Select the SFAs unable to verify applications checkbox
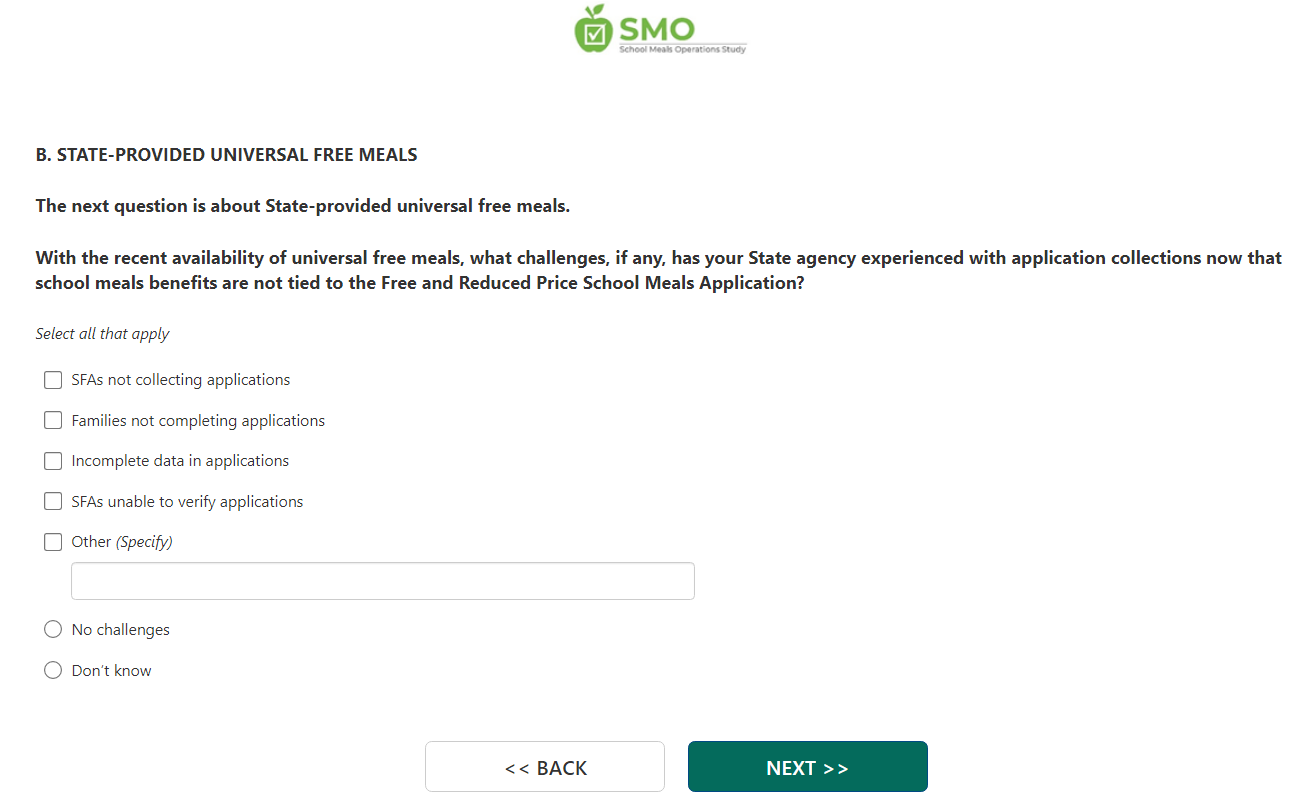 coord(53,502)
